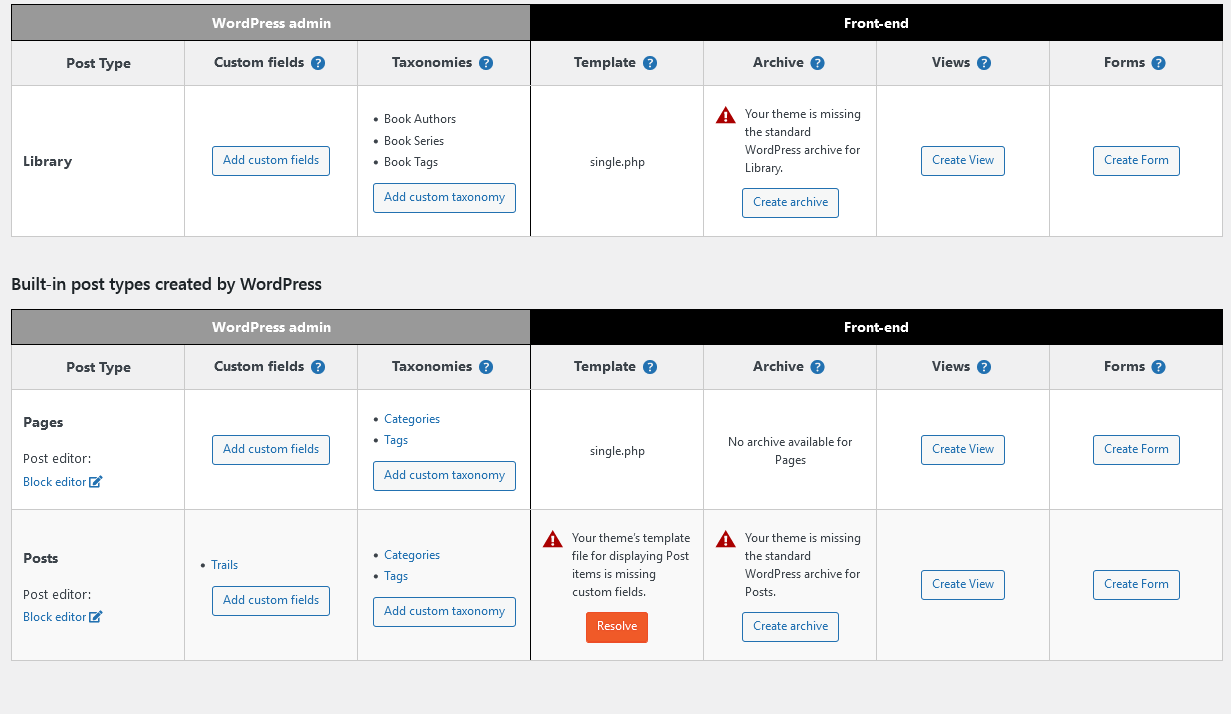This screenshot has width=1231, height=714.
Task: Click Resolve button for Posts template
Action: (x=617, y=627)
